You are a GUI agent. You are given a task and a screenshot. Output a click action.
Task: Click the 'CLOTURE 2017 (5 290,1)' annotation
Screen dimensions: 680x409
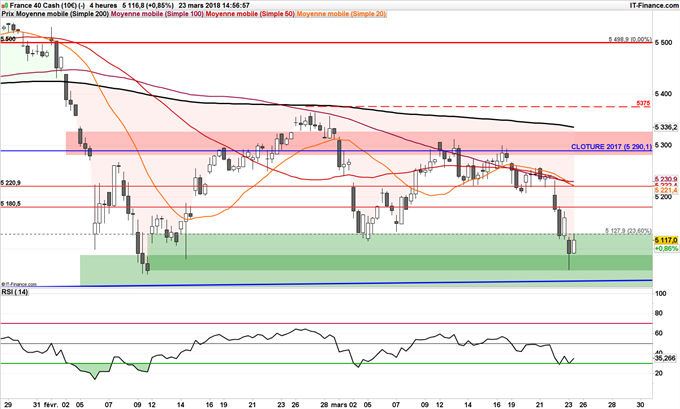pos(611,147)
